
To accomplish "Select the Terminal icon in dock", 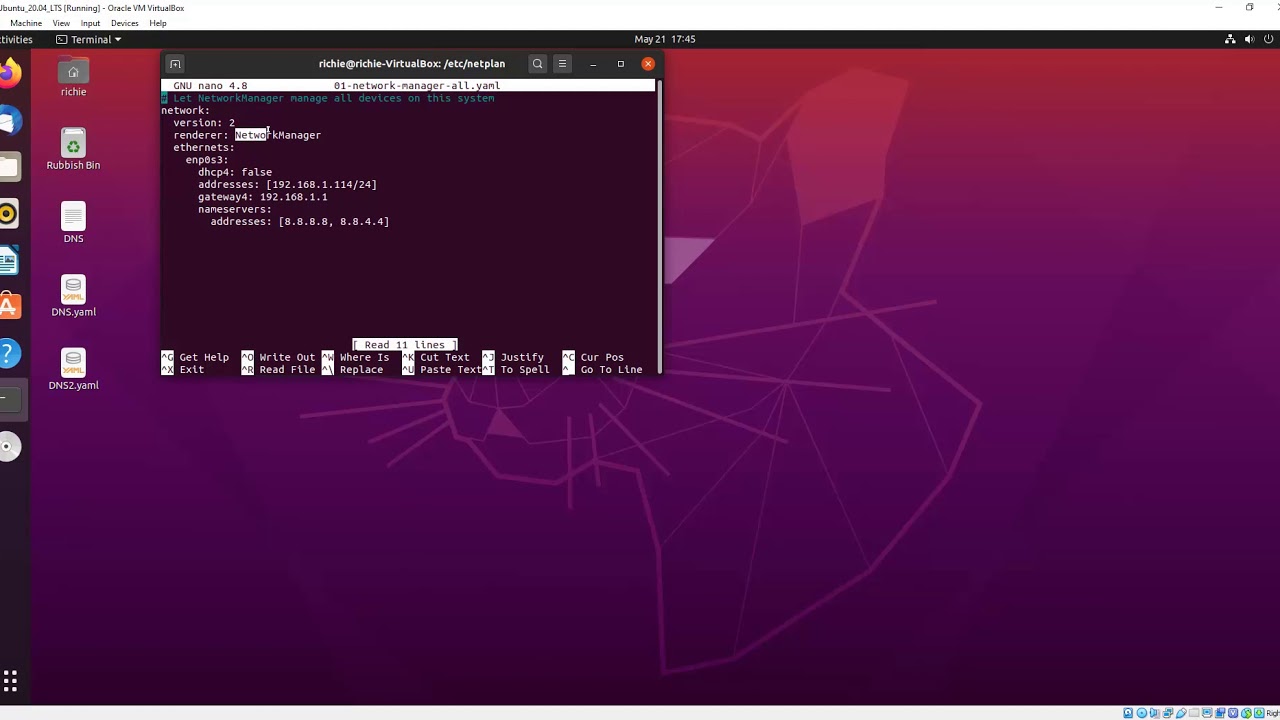I will (8, 400).
